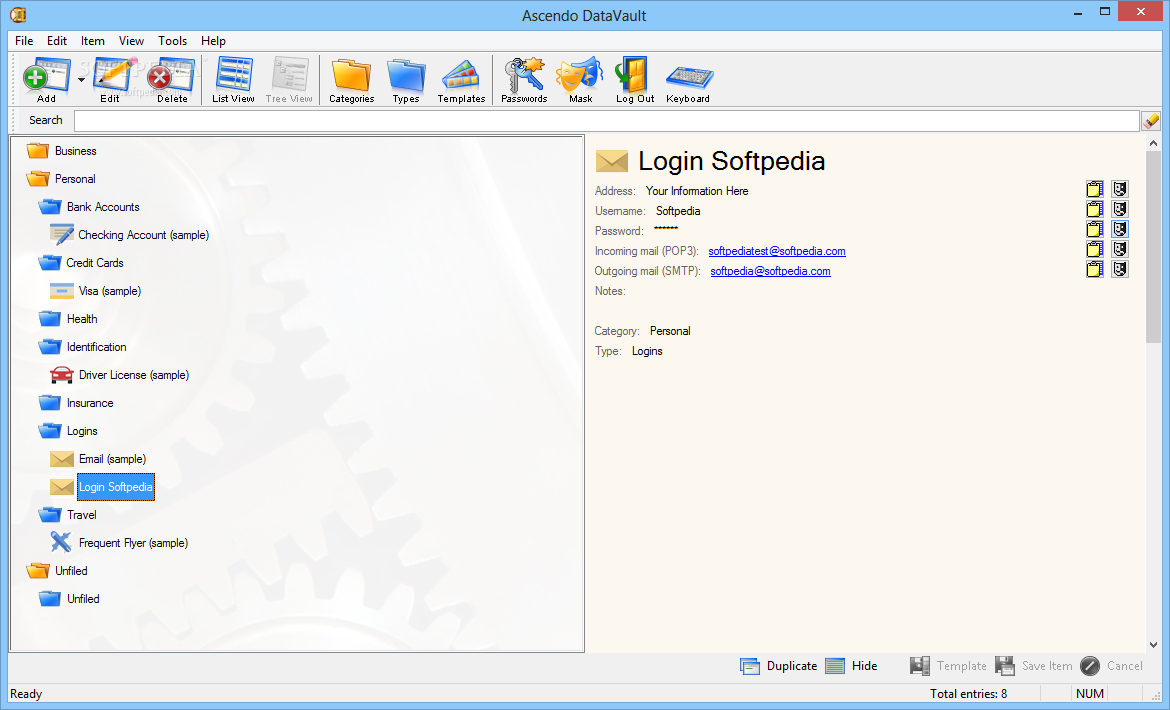Image resolution: width=1170 pixels, height=710 pixels.
Task: Click the detail pane scrollbar up arrow
Action: 1154,143
